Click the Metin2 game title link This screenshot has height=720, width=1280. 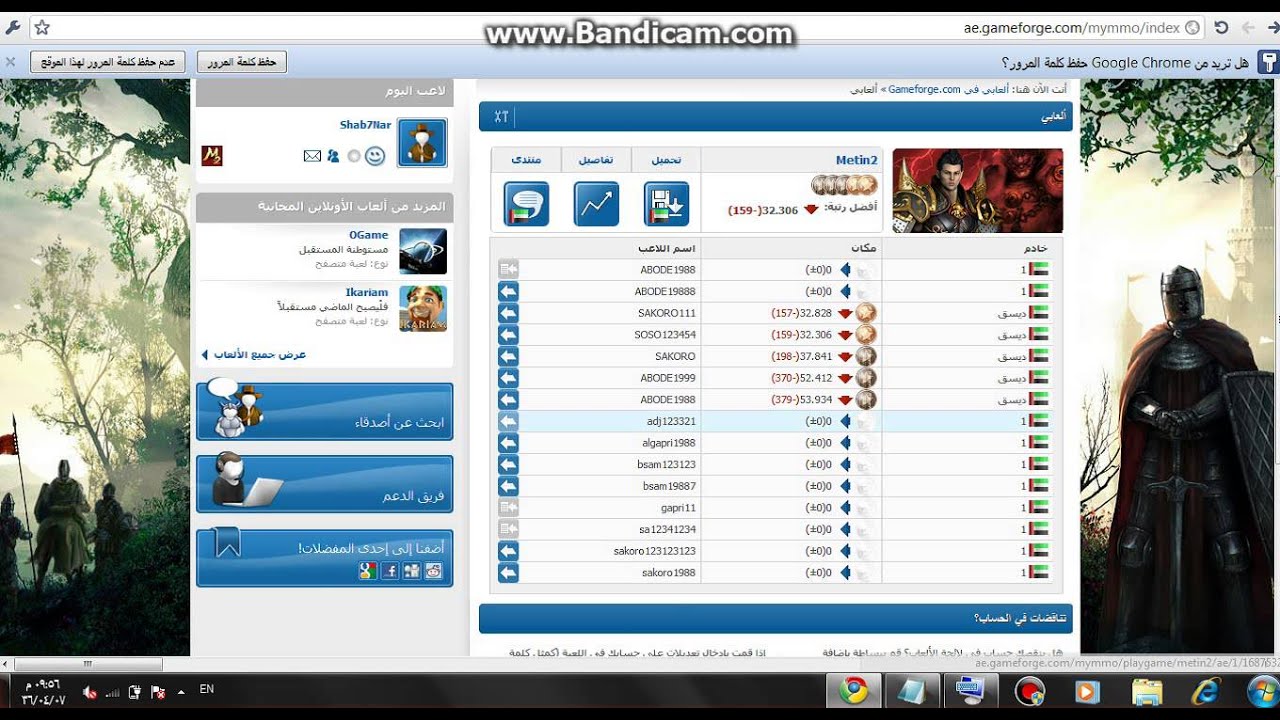pos(856,160)
